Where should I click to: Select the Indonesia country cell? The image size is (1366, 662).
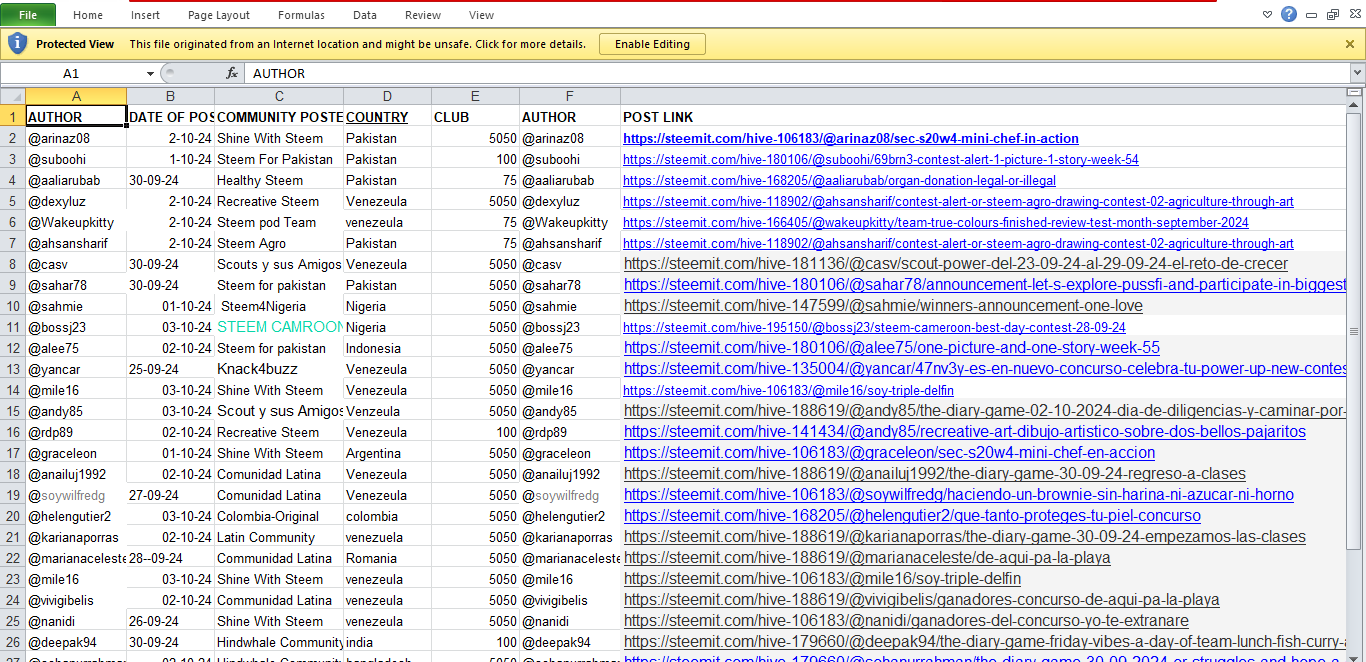pos(387,348)
